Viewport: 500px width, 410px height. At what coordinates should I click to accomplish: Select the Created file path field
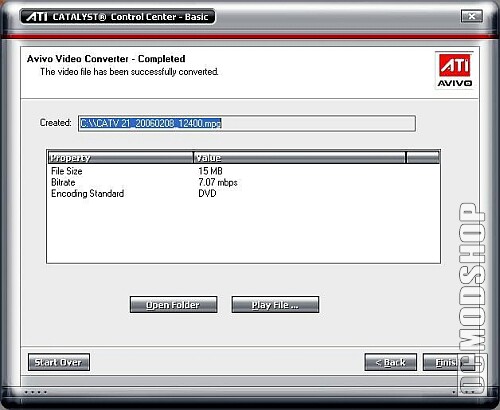(x=247, y=124)
